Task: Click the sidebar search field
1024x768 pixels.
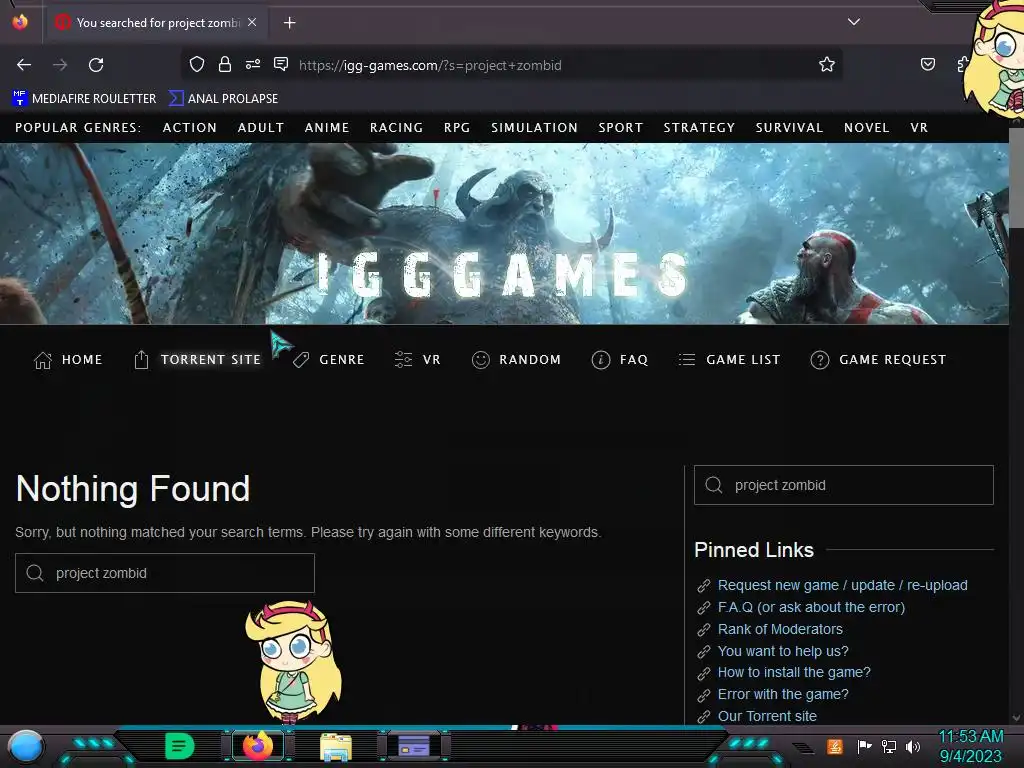Action: 844,485
